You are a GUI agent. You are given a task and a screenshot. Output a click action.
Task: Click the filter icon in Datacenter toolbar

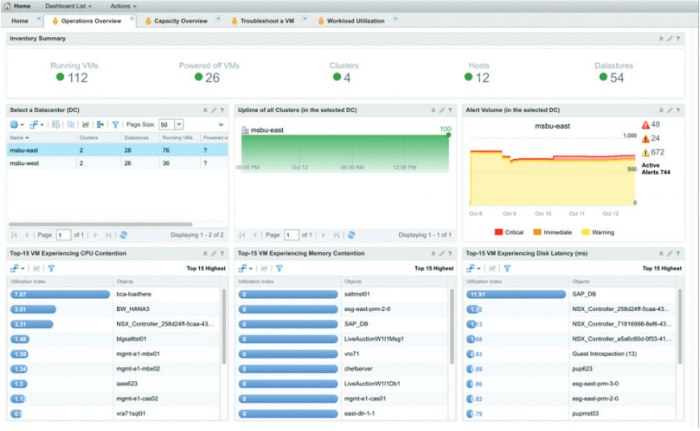(x=115, y=125)
